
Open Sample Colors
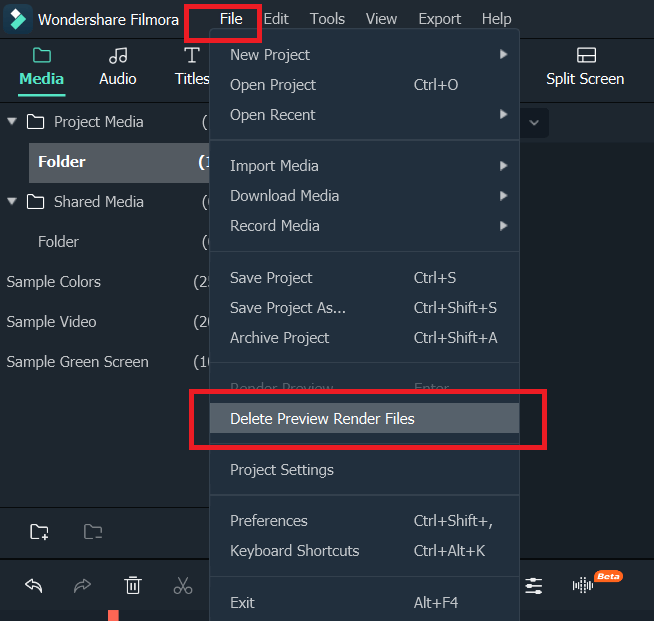click(104, 282)
